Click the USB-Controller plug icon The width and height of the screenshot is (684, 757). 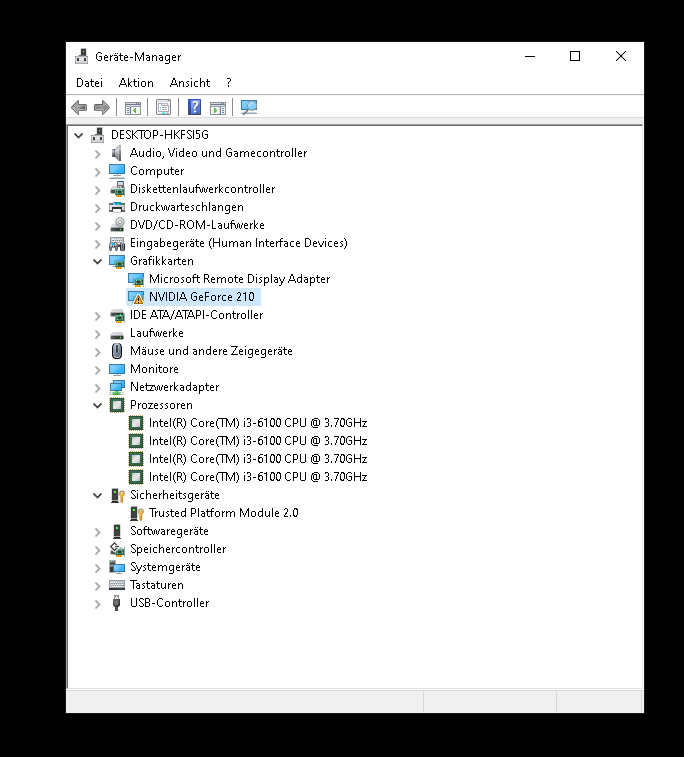[x=116, y=603]
